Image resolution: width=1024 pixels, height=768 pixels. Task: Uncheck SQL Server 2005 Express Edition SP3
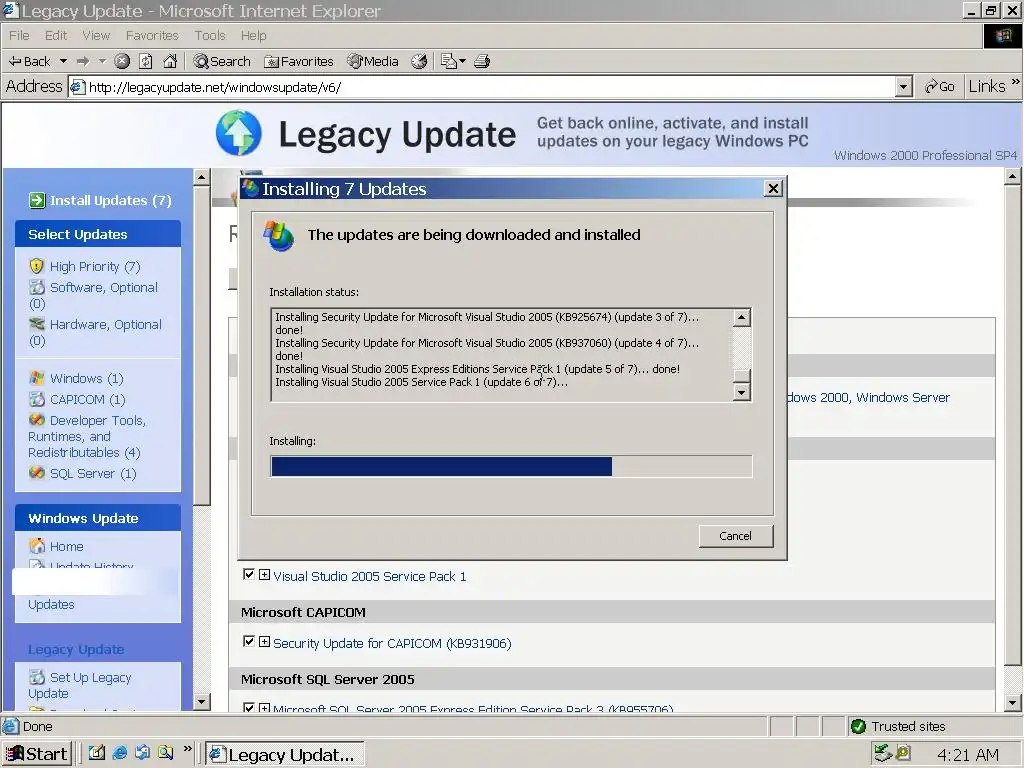coord(248,708)
